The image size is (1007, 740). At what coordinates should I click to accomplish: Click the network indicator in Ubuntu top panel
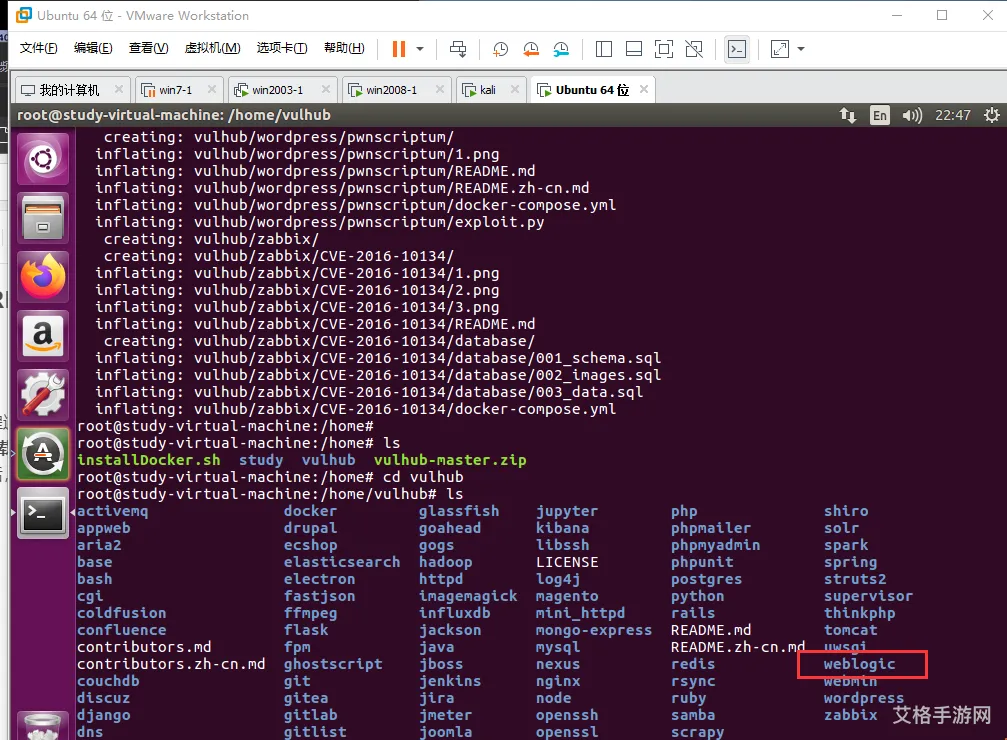tap(848, 115)
